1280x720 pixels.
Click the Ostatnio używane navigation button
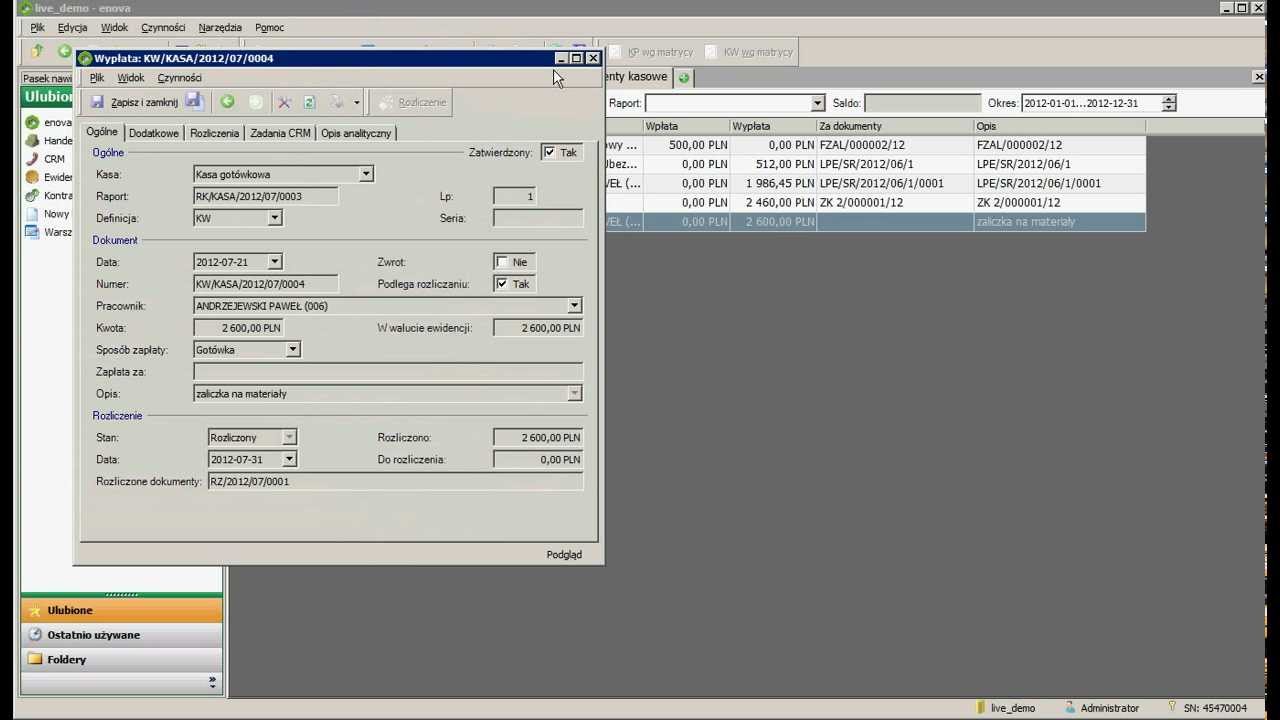click(122, 635)
